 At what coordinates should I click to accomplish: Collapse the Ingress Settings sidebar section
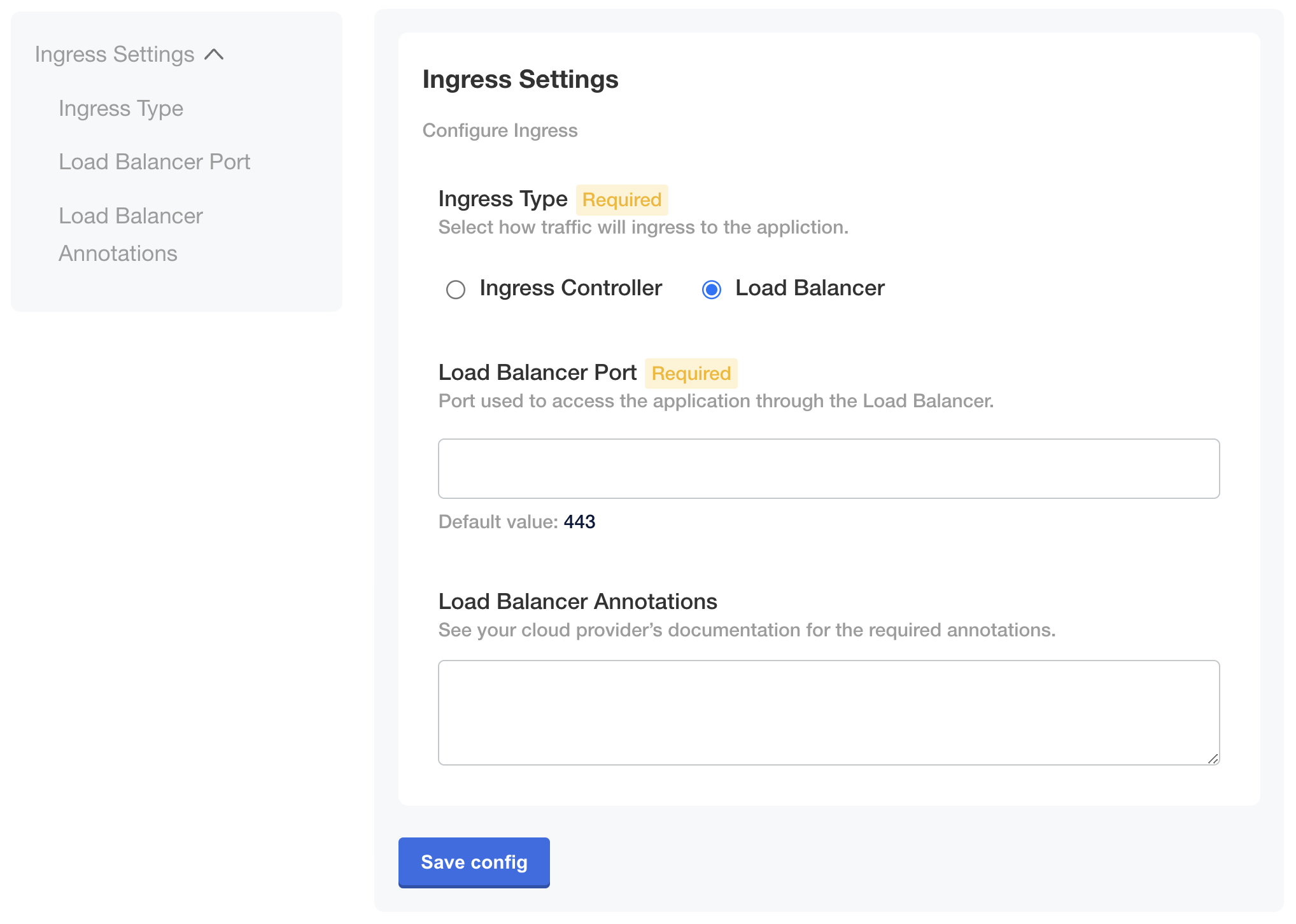pos(215,55)
